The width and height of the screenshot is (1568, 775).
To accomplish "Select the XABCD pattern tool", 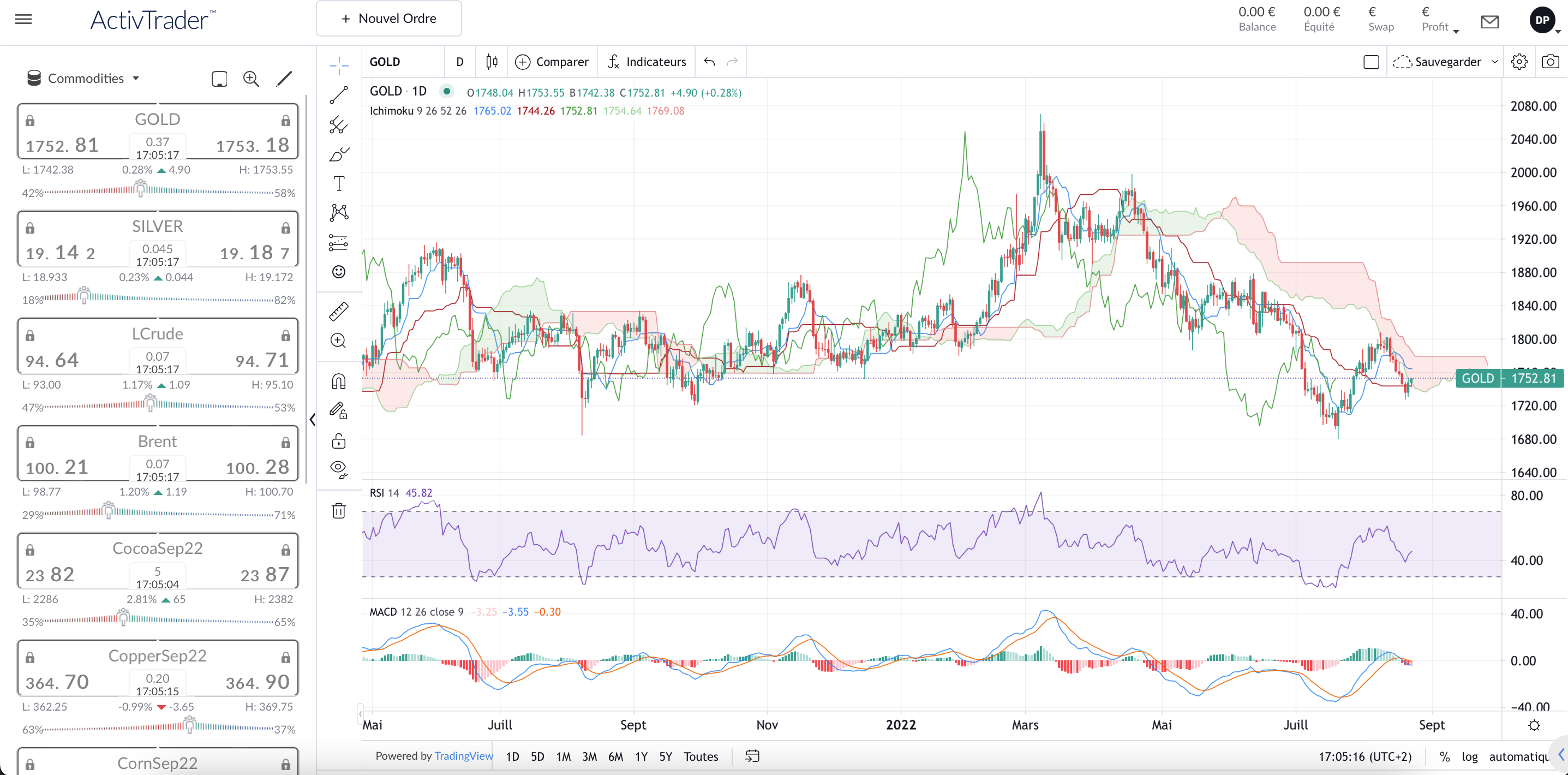I will pos(339,212).
